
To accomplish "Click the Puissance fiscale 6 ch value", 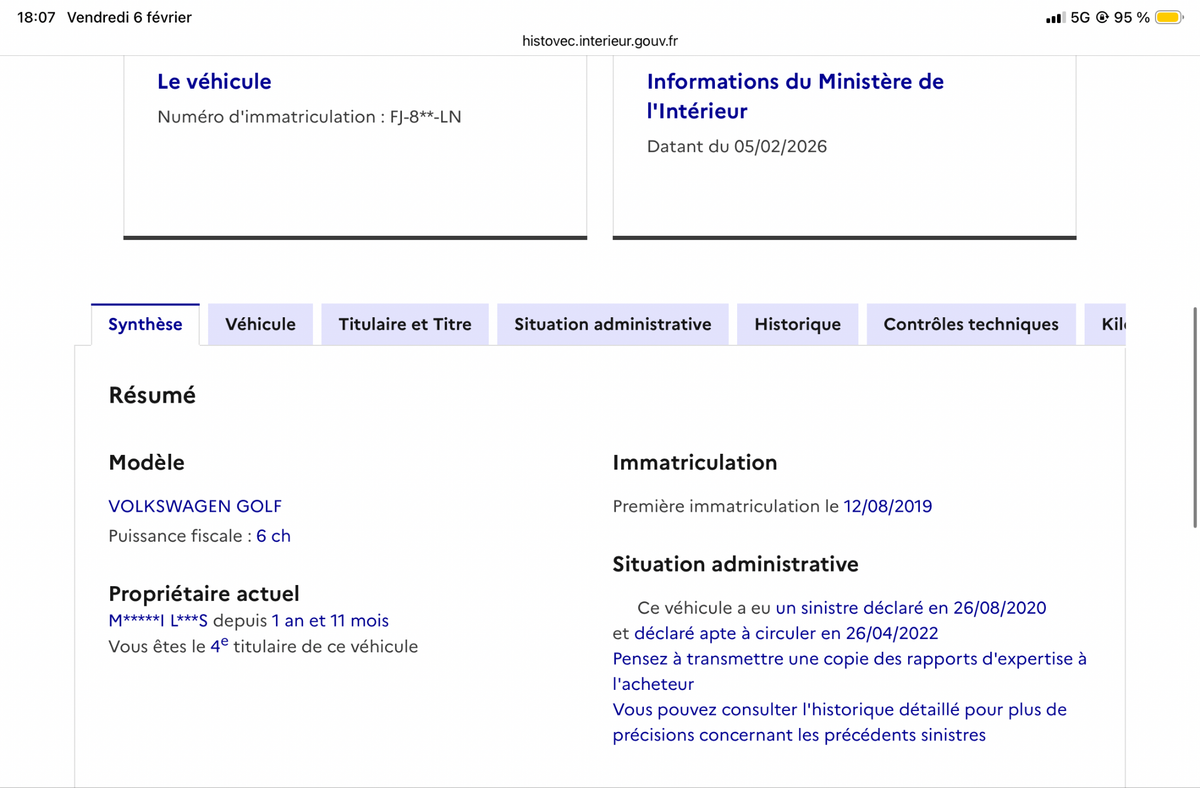I will coord(273,536).
